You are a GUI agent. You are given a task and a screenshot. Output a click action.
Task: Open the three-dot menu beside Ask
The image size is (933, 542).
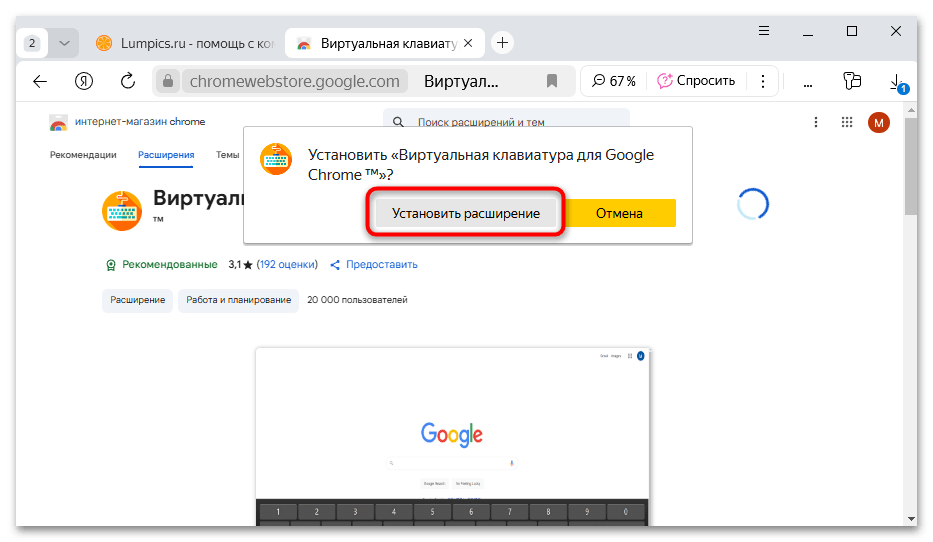(763, 81)
